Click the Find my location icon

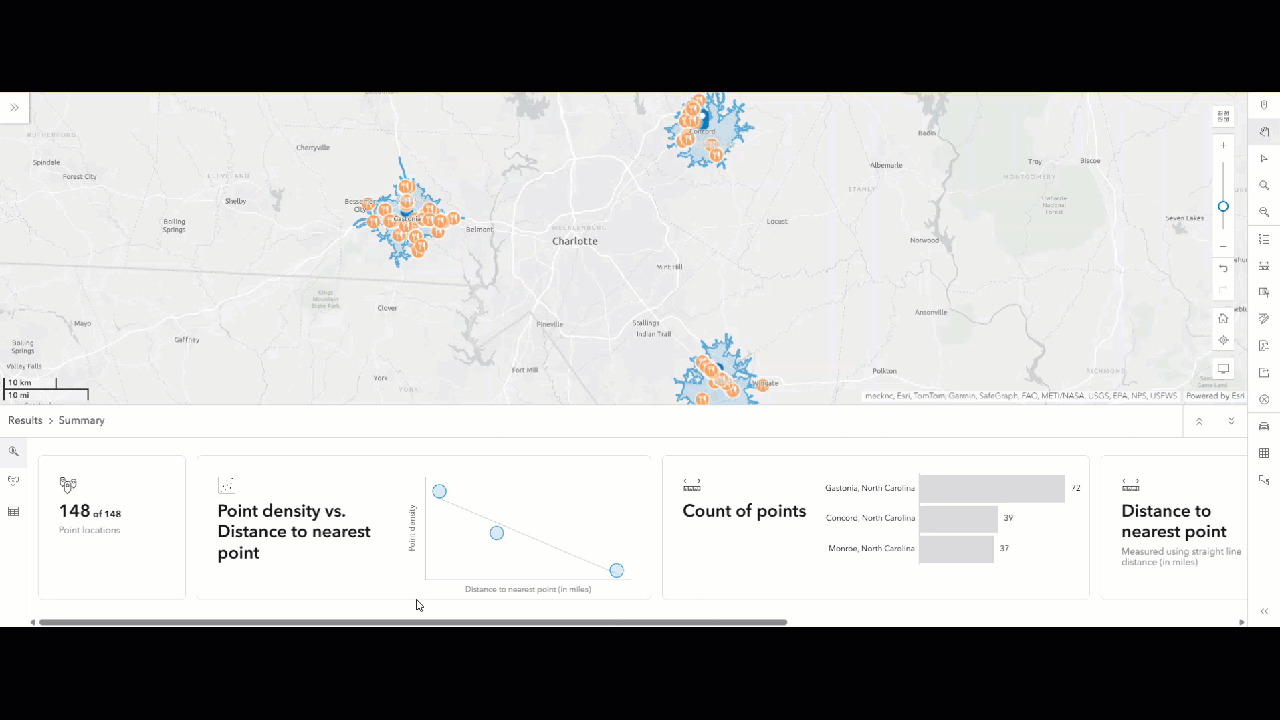[1223, 340]
